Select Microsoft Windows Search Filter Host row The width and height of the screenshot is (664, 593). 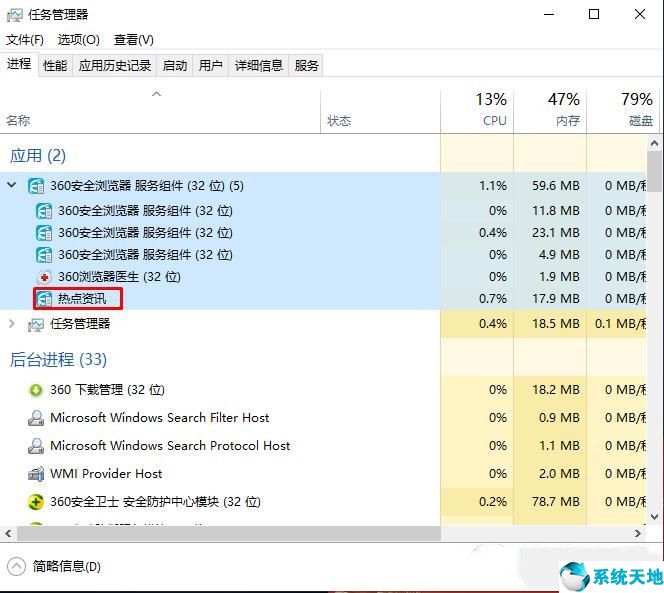[x=324, y=418]
